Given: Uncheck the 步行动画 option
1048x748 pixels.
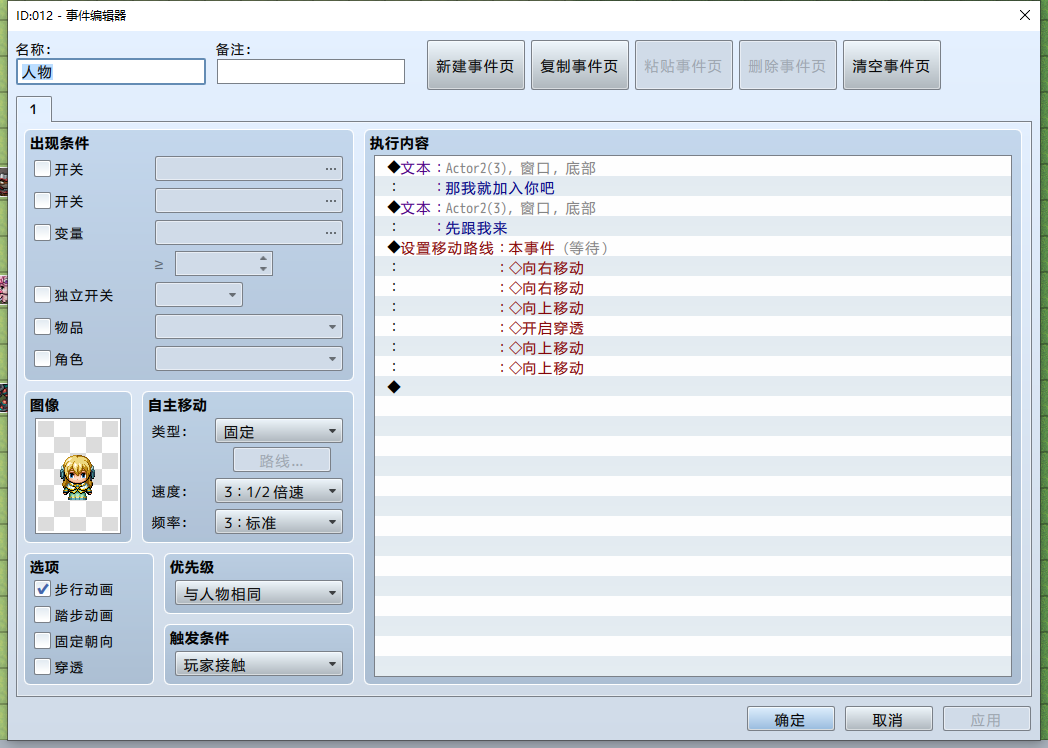Looking at the screenshot, I should [42, 589].
